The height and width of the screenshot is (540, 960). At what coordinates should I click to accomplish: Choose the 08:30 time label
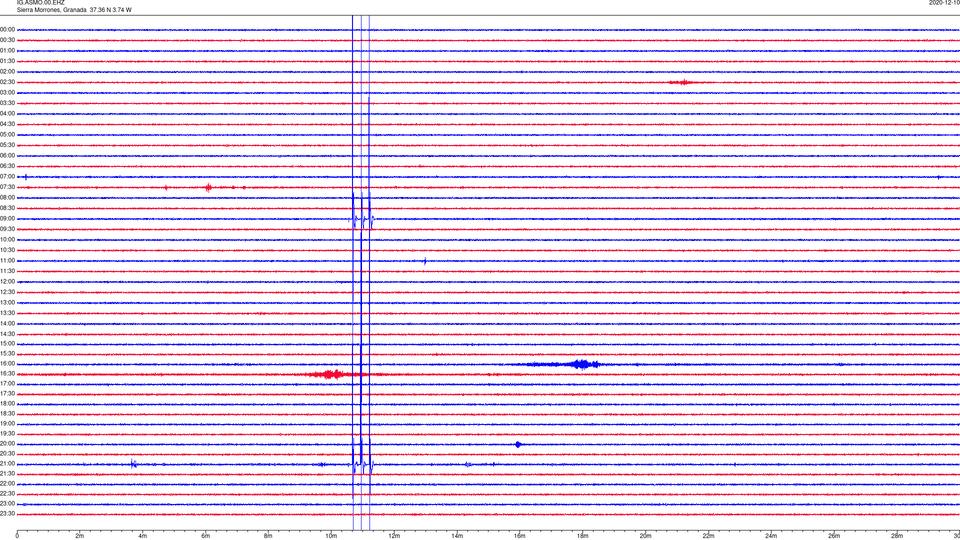7,208
